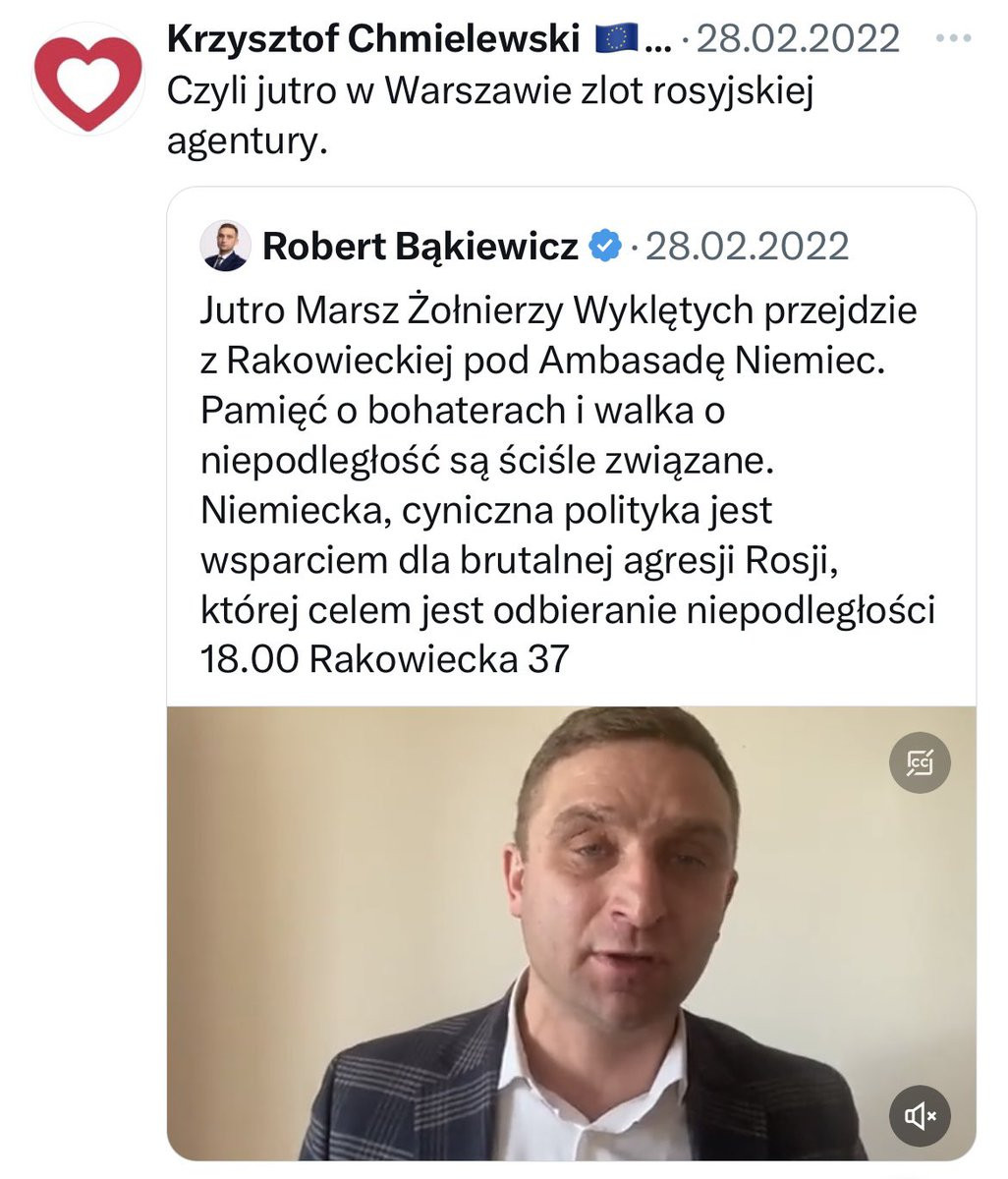Image resolution: width=1008 pixels, height=1179 pixels.
Task: Click the blue verified badge
Action: pyautogui.click(x=605, y=246)
